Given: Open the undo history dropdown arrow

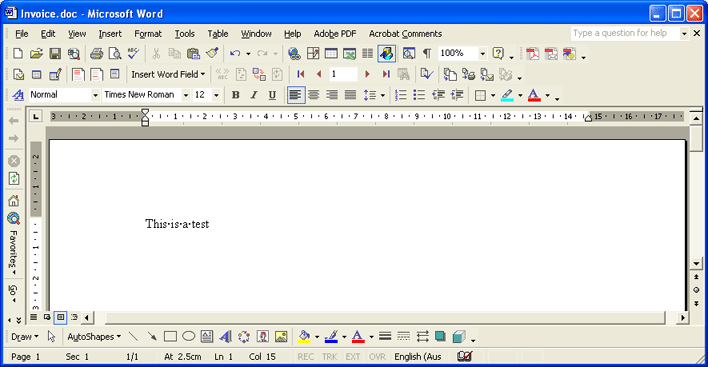Looking at the screenshot, I should [x=248, y=54].
